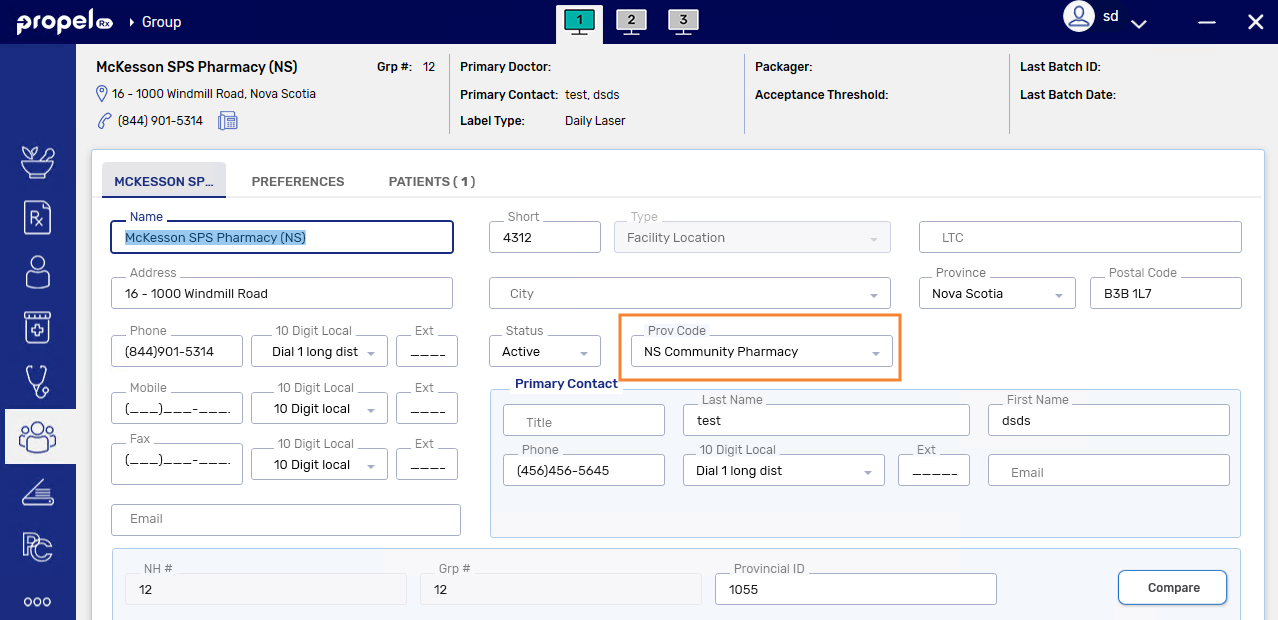Click the fax machine icon beside phone number
1278x620 pixels.
pyautogui.click(x=227, y=121)
